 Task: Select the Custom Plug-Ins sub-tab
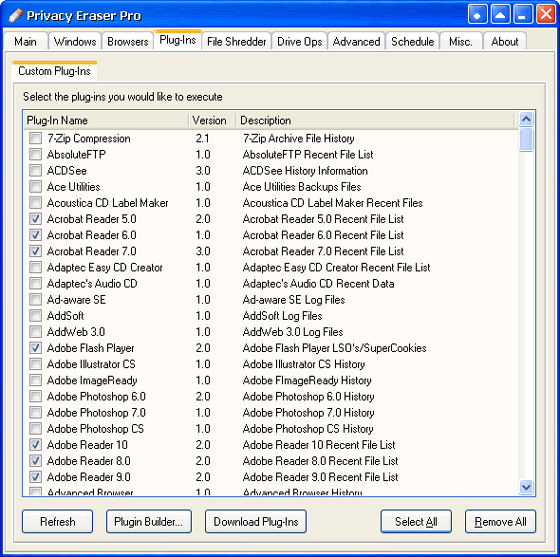pos(54,71)
